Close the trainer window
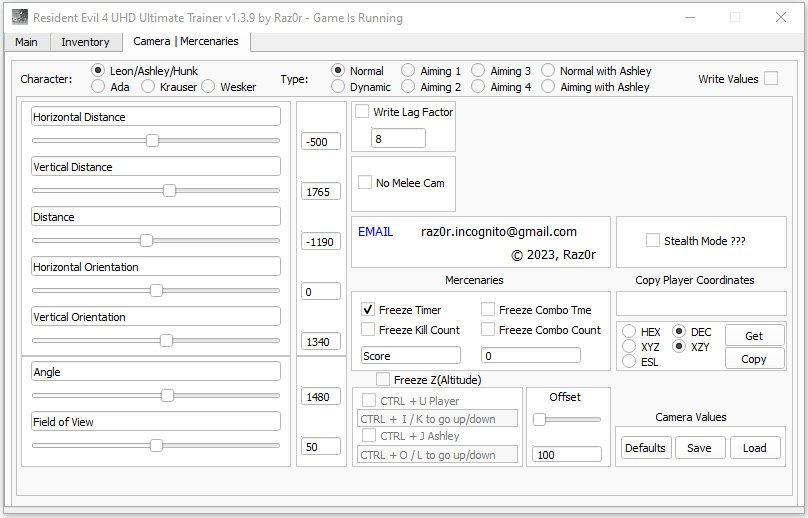Image resolution: width=808 pixels, height=518 pixels. click(x=781, y=17)
